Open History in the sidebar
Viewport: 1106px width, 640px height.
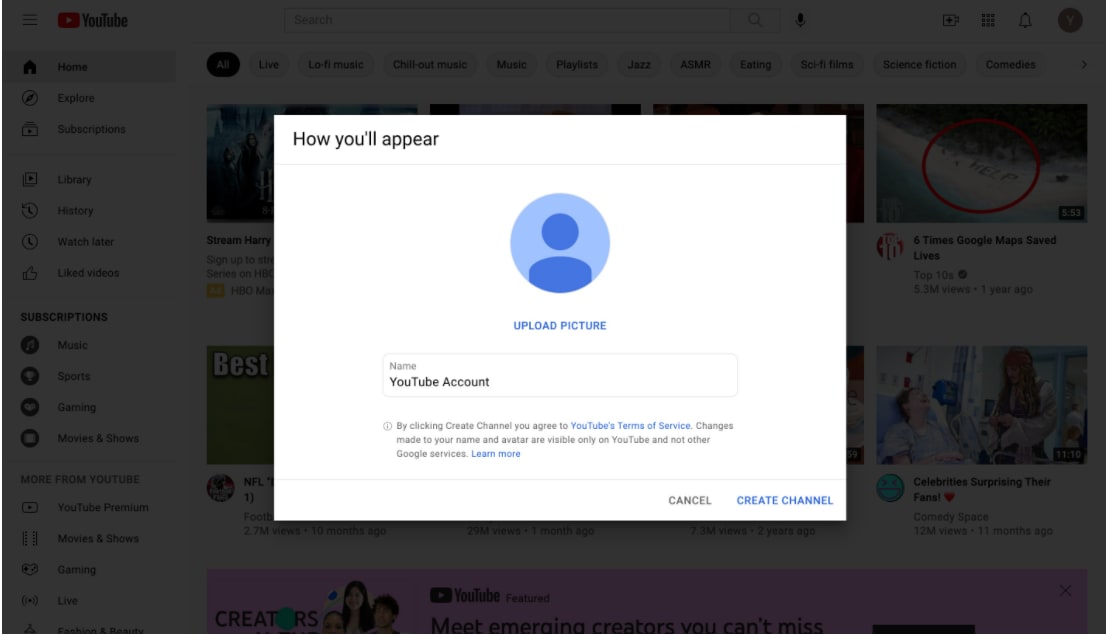point(92,210)
